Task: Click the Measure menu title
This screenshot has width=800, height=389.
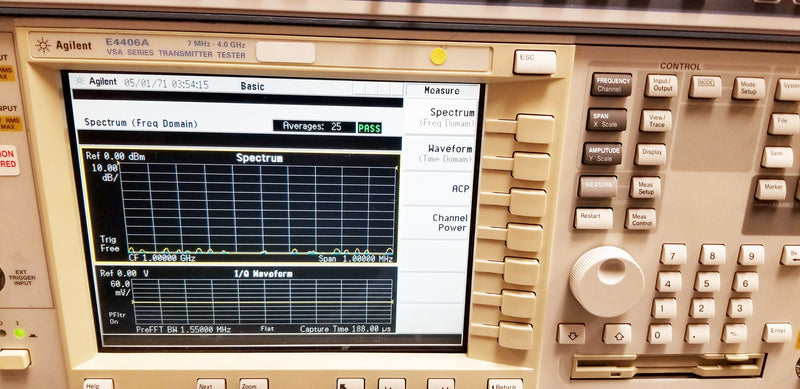Action: 442,90
